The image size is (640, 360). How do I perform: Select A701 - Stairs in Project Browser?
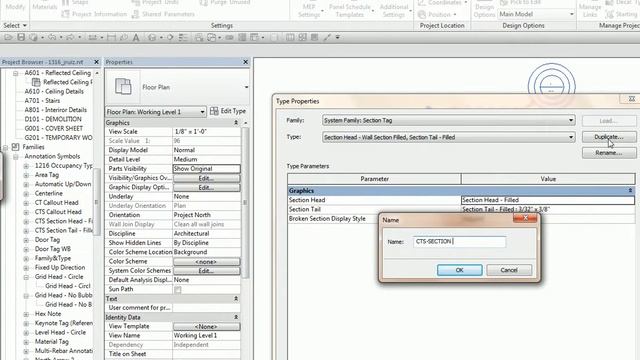pos(42,100)
